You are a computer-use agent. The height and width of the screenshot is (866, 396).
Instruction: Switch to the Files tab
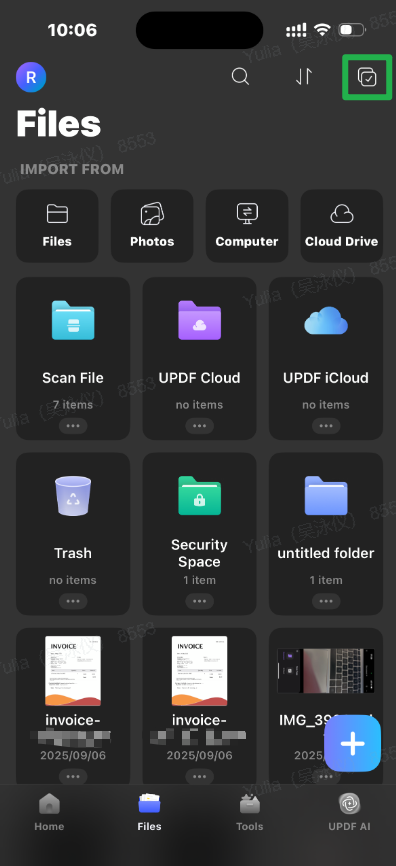coord(149,813)
